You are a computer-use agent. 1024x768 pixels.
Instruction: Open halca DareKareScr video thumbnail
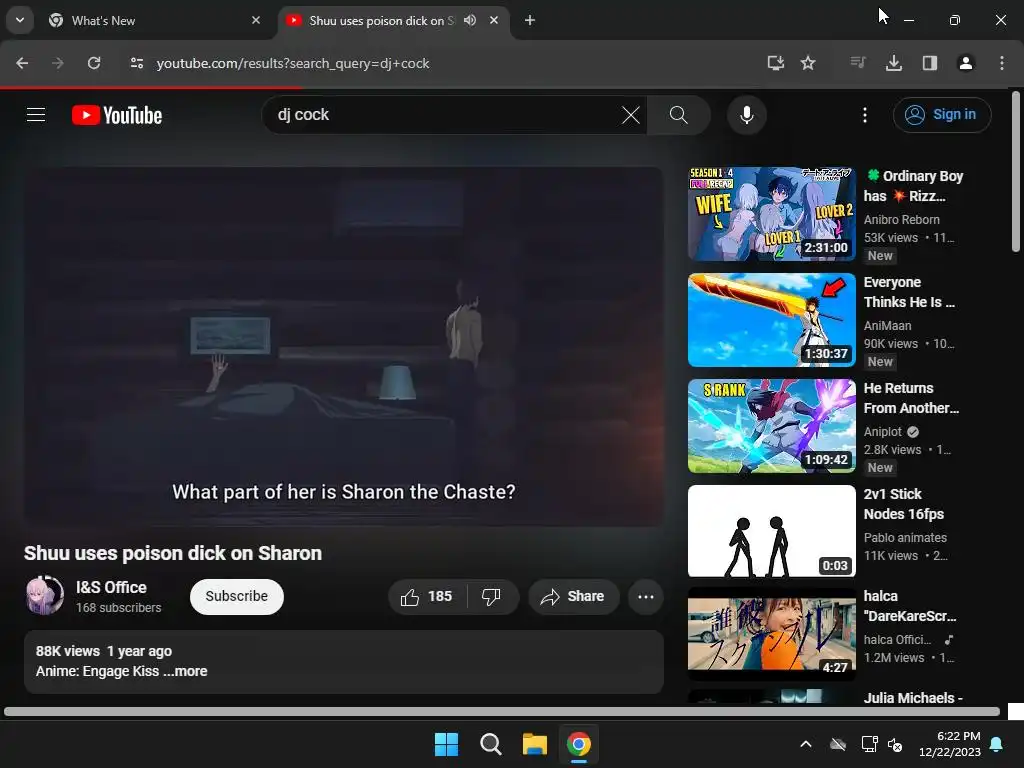tap(771, 633)
